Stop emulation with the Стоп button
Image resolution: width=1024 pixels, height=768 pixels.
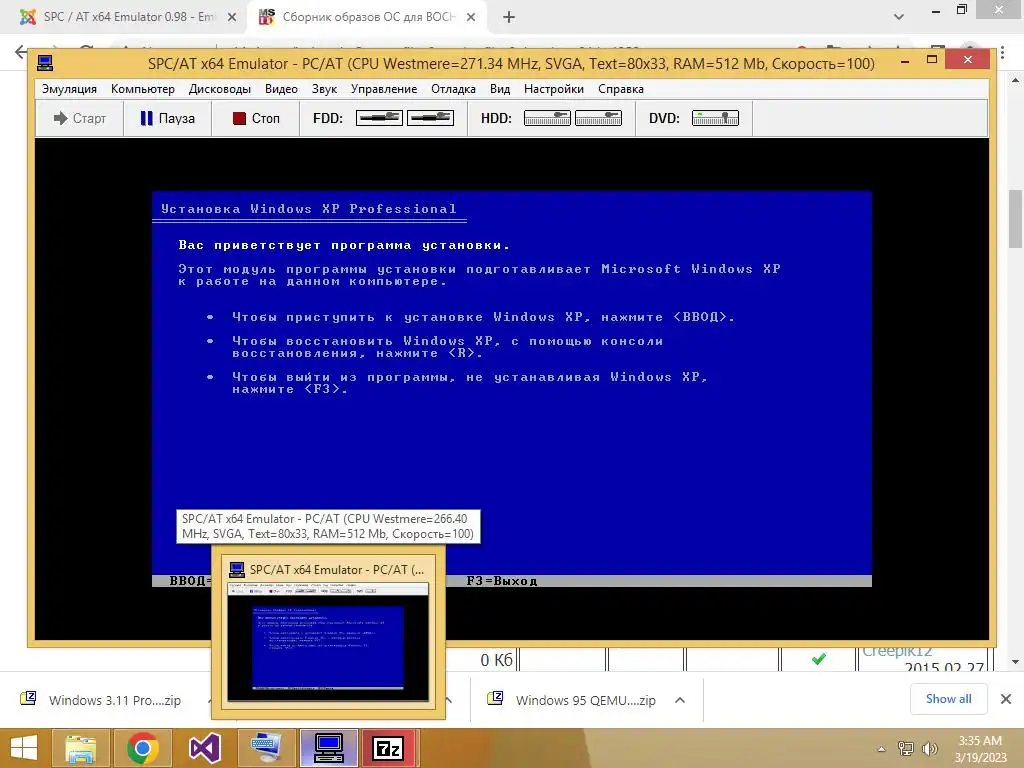(255, 118)
